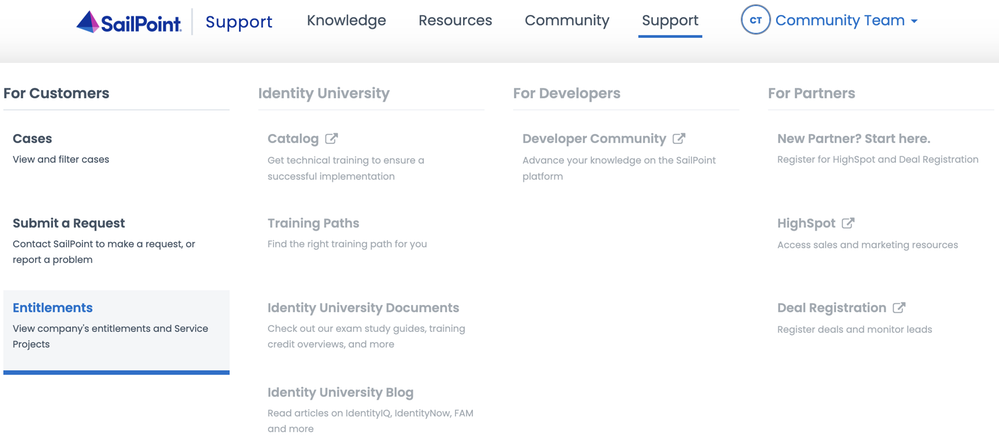Visit the Identity University Blog
The width and height of the screenshot is (999, 435).
pos(340,392)
